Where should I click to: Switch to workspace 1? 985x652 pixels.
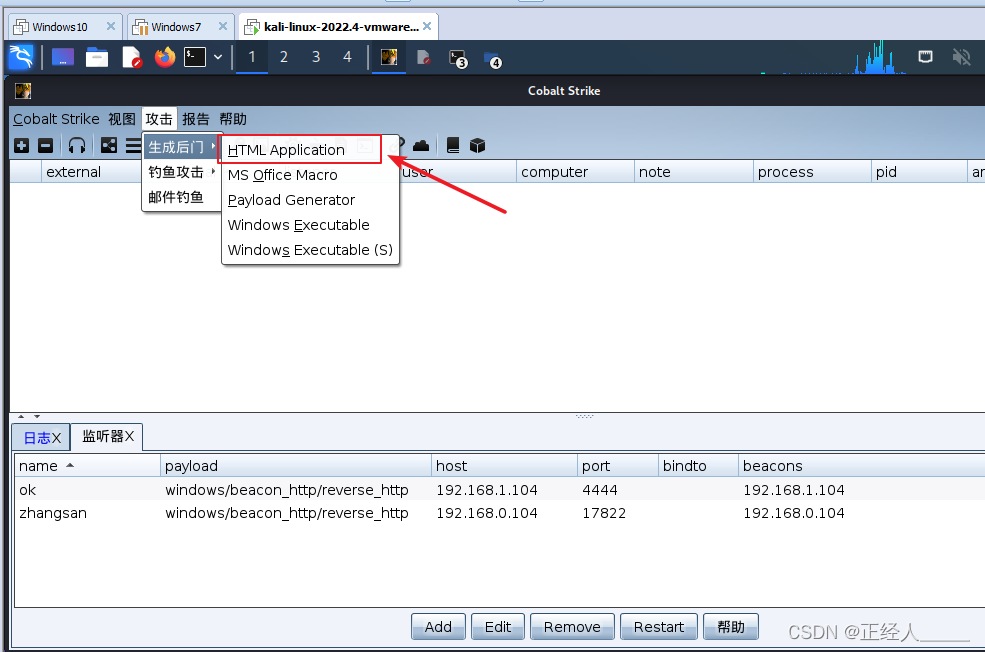pyautogui.click(x=252, y=57)
